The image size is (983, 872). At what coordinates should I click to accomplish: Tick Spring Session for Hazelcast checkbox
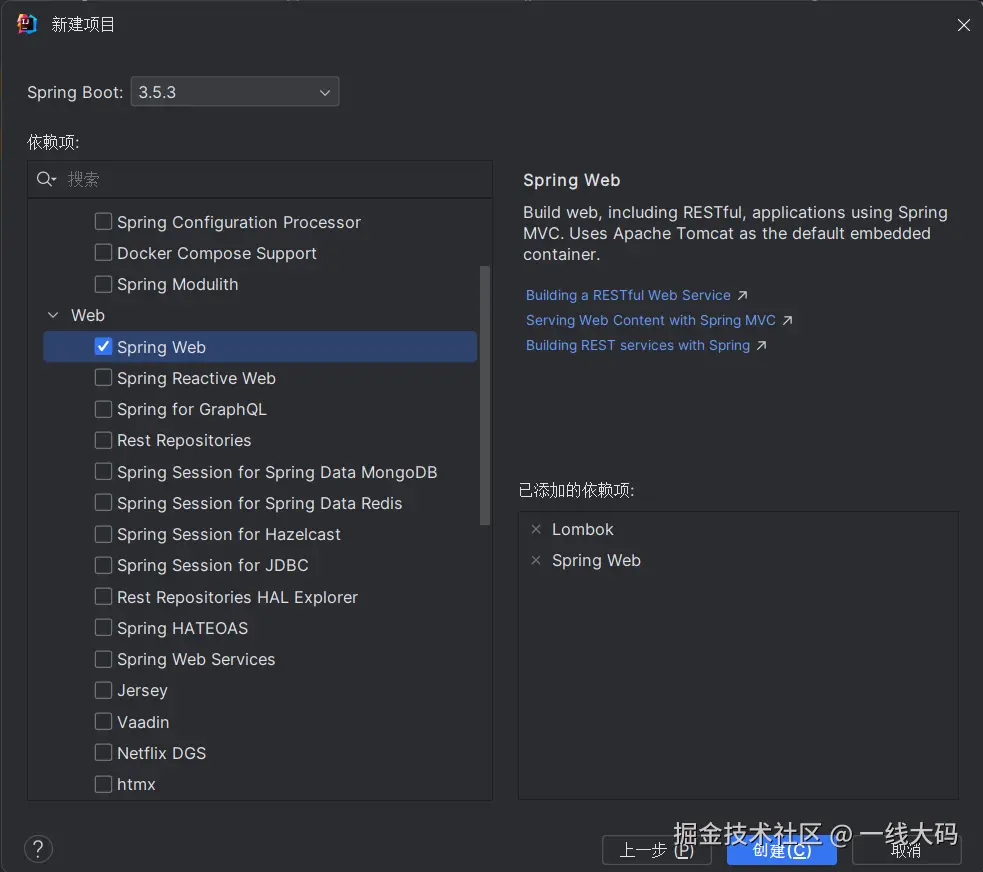103,534
